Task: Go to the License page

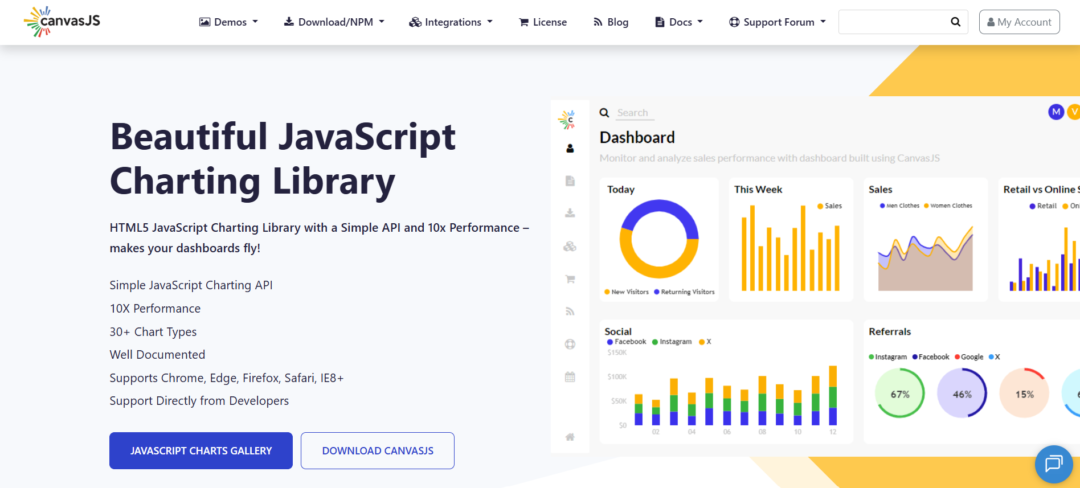Action: click(543, 22)
